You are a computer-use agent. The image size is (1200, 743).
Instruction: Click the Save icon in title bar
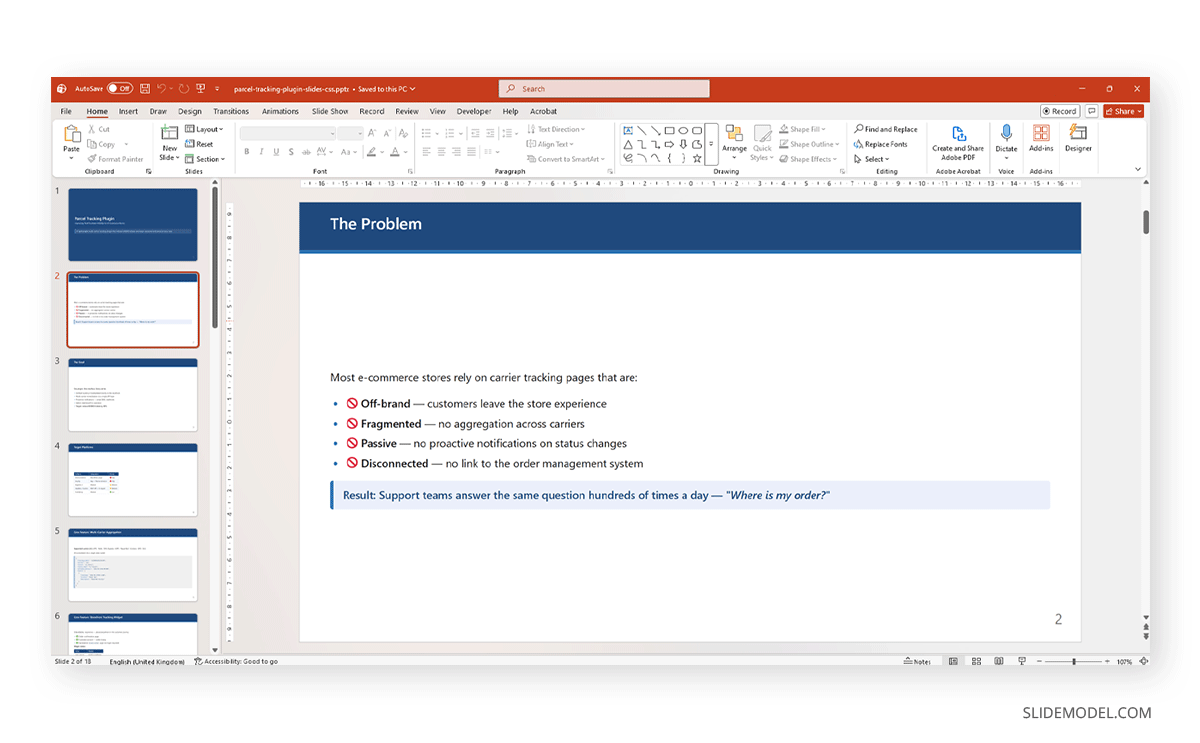(x=145, y=89)
